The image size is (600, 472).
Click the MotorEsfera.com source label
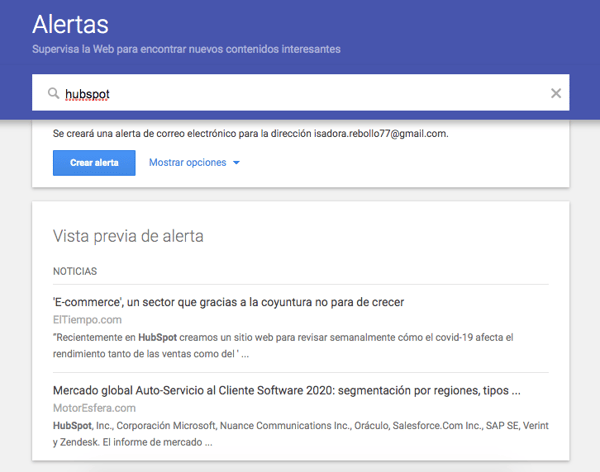pyautogui.click(x=94, y=408)
